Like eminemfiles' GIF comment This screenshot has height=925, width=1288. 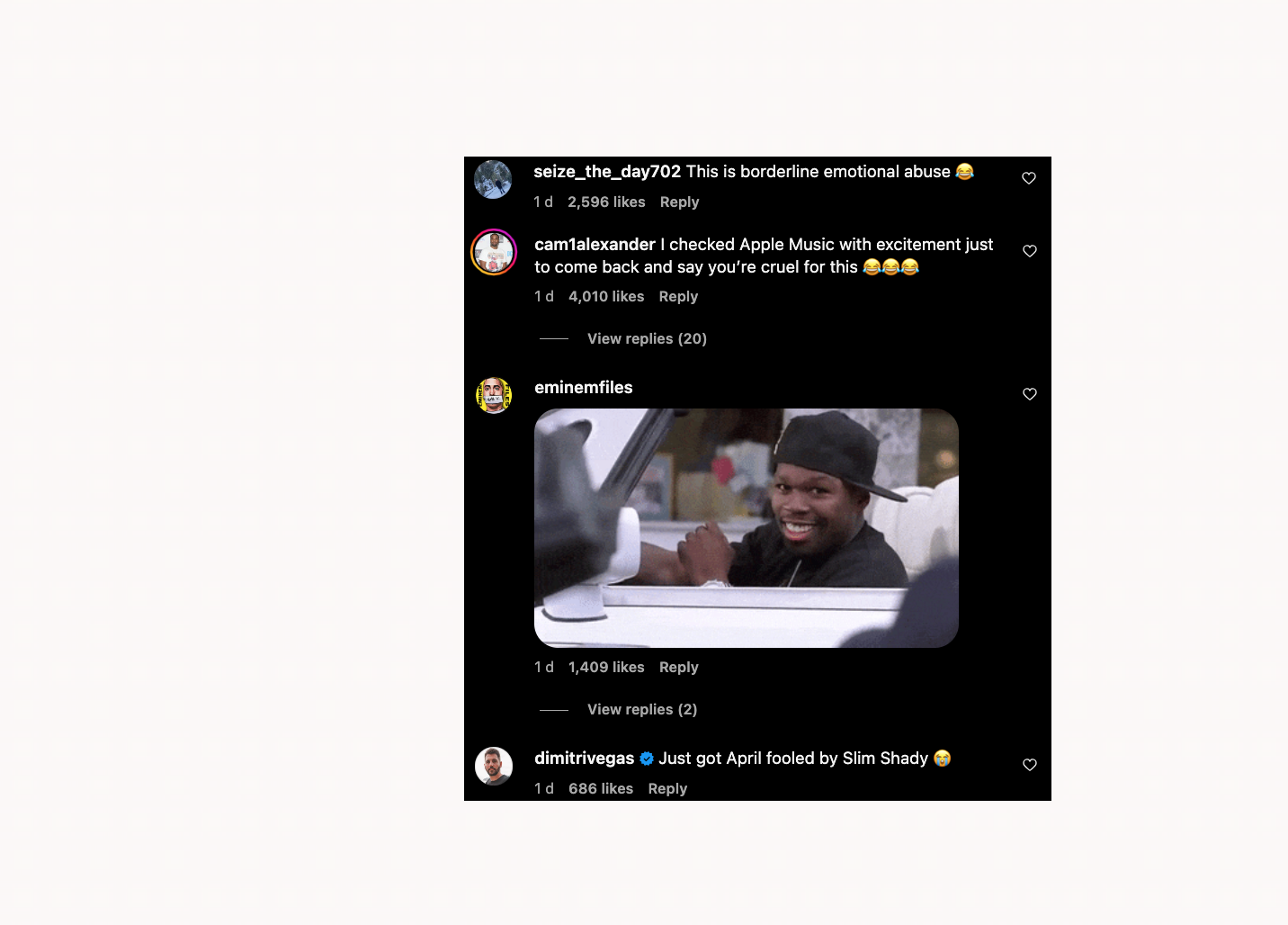(x=1029, y=394)
